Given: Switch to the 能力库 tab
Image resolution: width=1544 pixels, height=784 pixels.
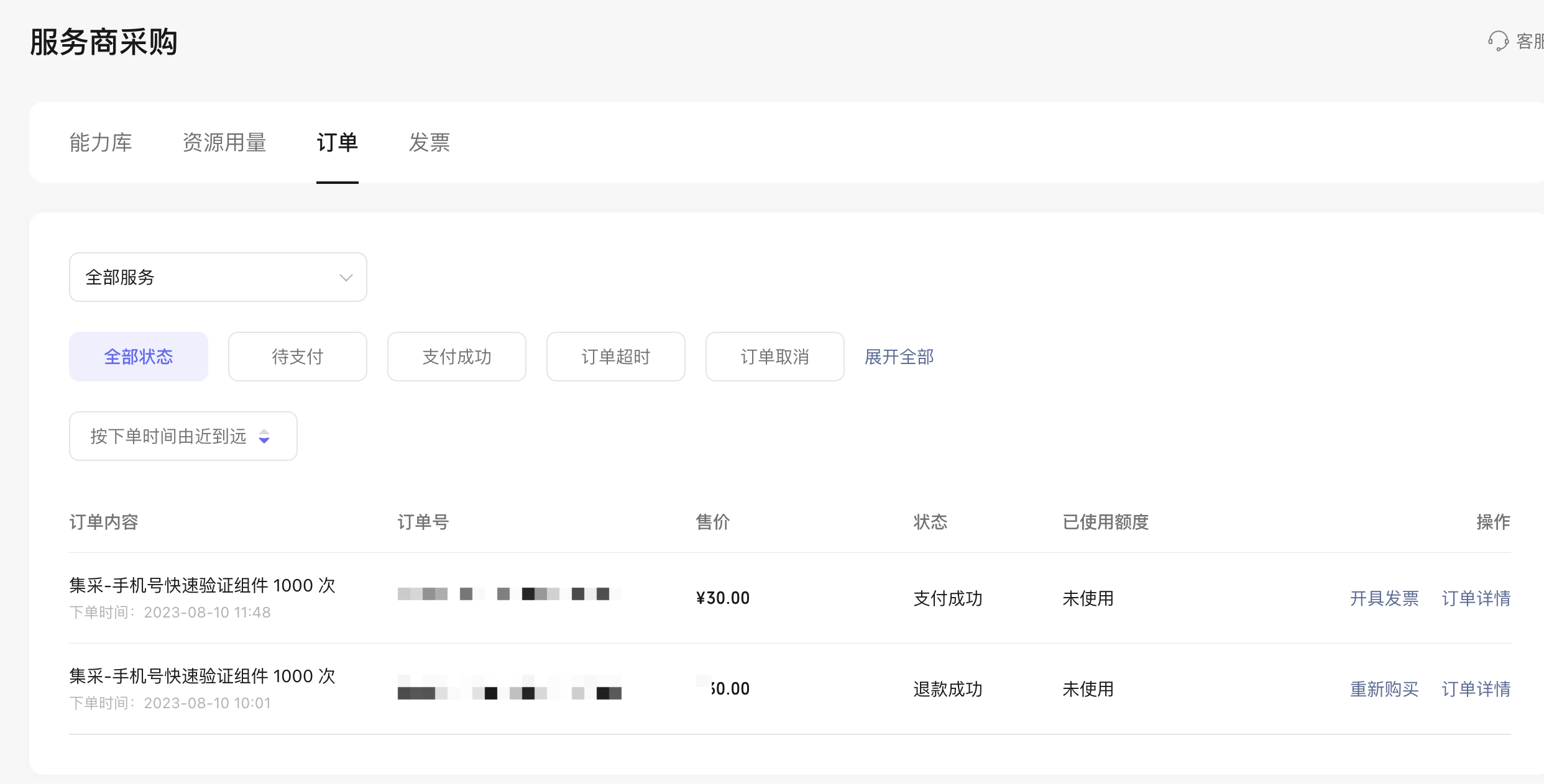Looking at the screenshot, I should 101,142.
